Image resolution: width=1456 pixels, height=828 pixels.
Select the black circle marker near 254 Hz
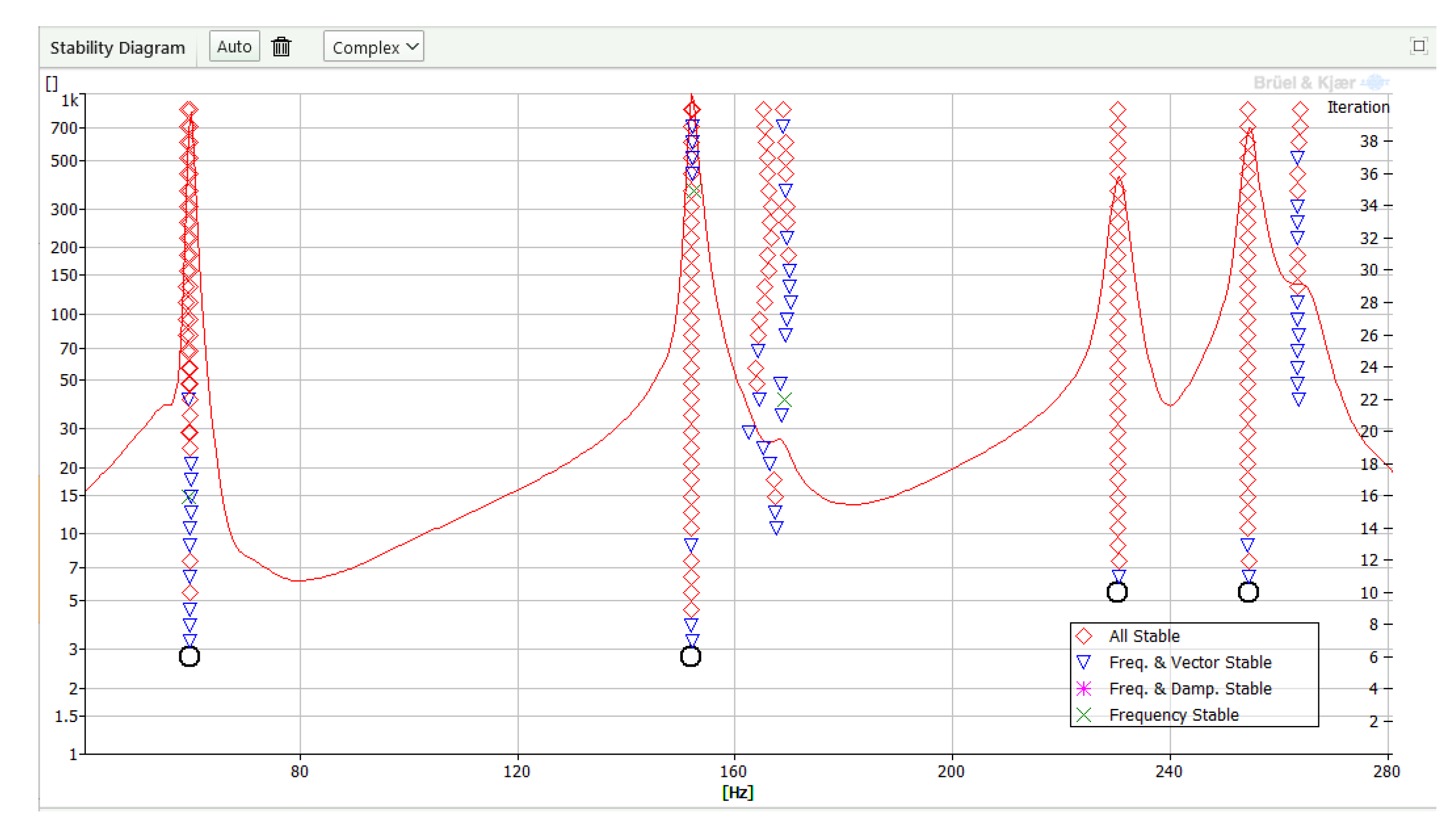[1248, 592]
